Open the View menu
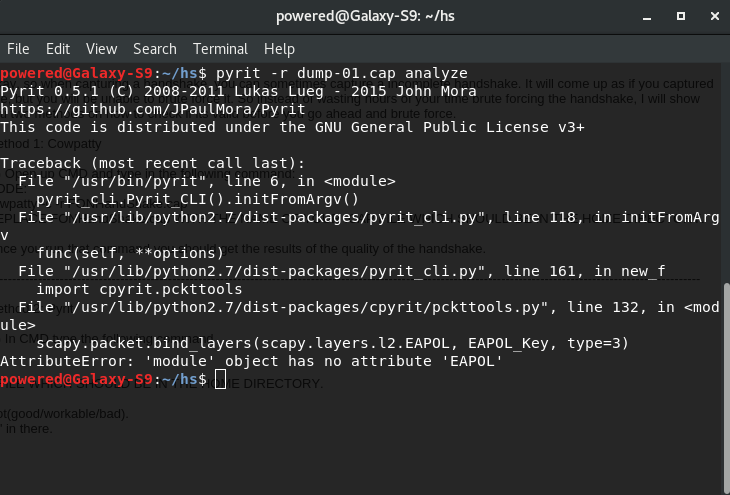The height and width of the screenshot is (495, 730). (x=101, y=49)
